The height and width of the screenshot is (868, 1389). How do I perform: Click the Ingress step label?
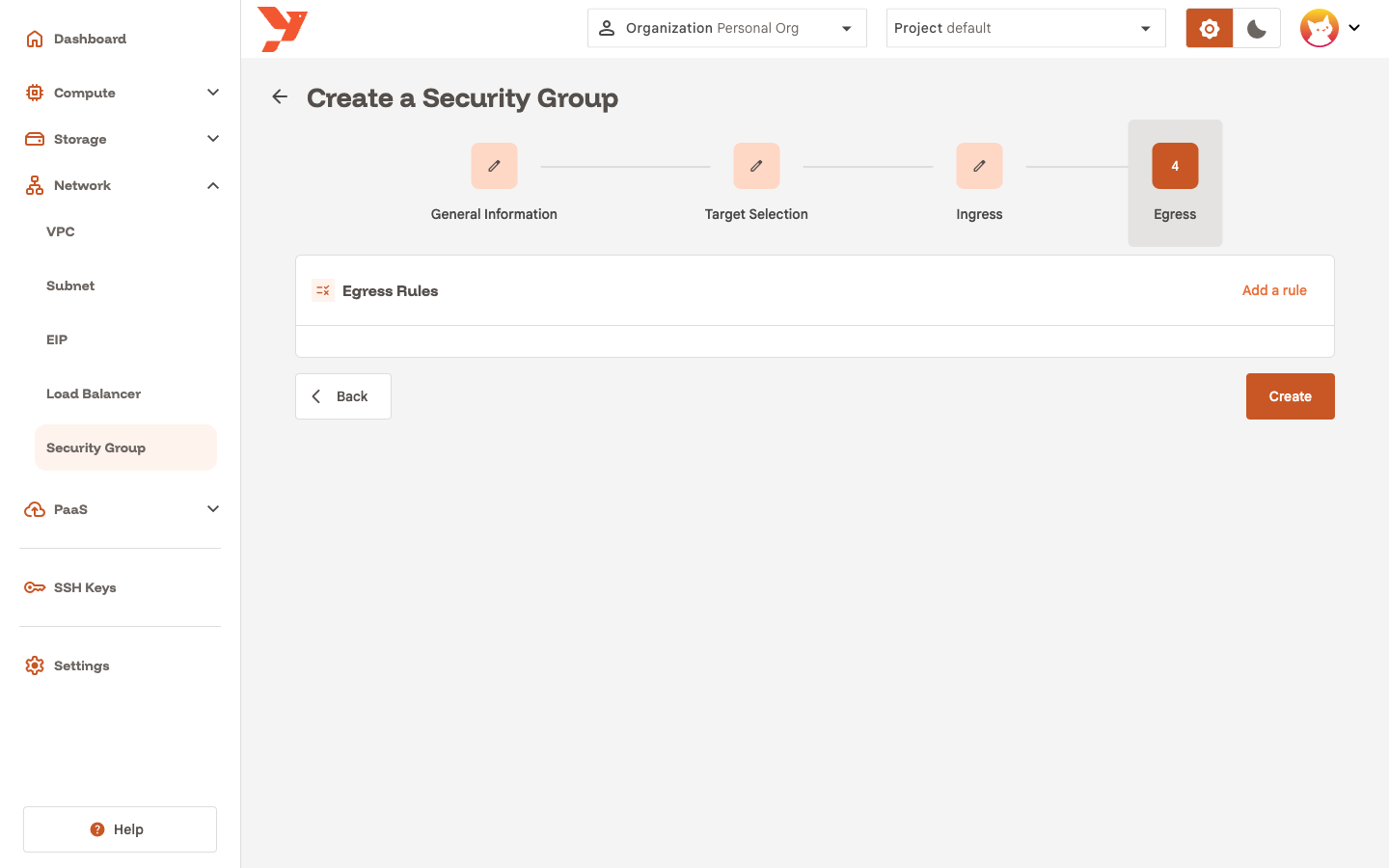coord(979,214)
